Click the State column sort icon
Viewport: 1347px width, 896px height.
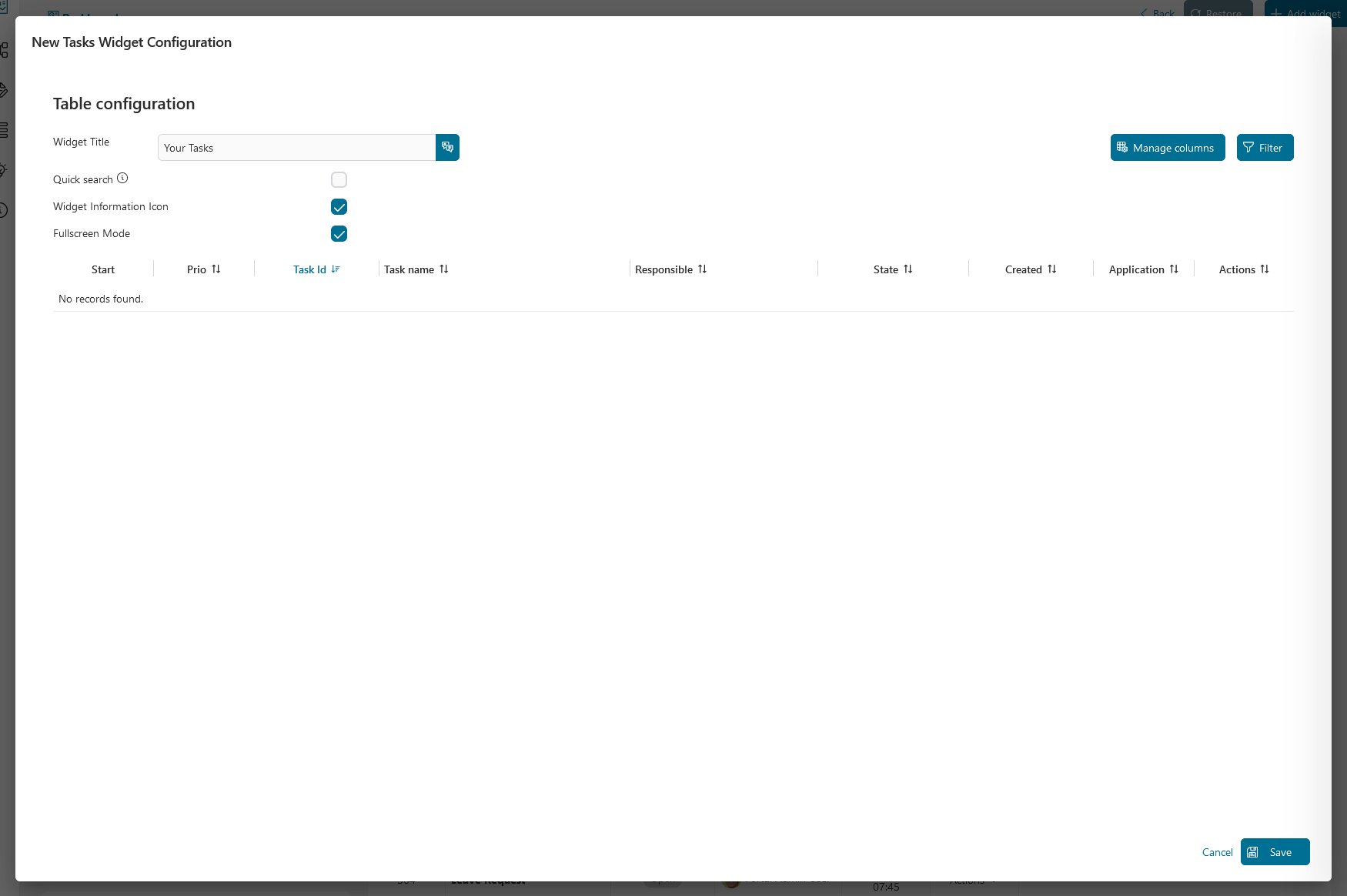click(x=908, y=269)
